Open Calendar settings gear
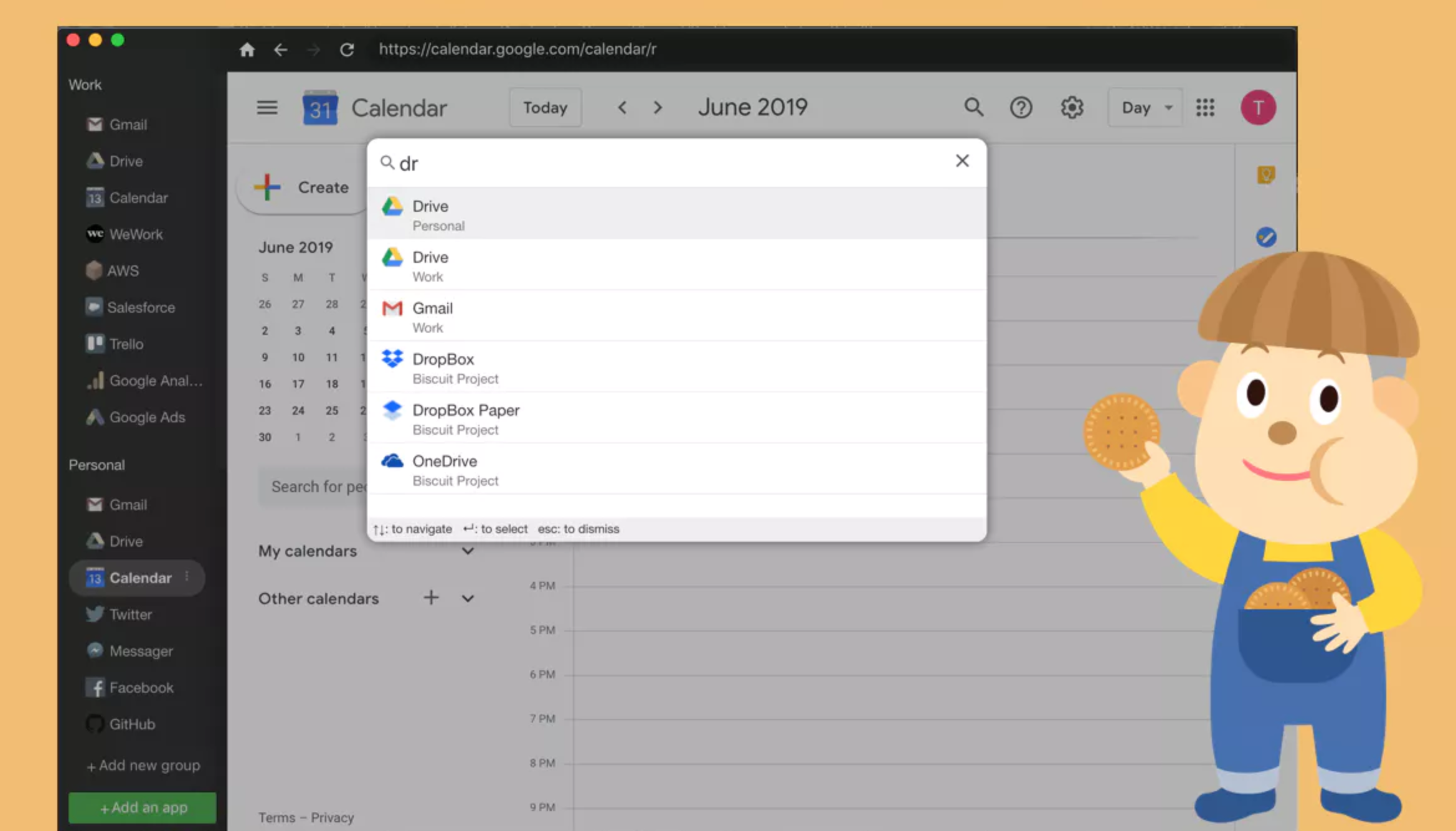This screenshot has height=831, width=1456. pyautogui.click(x=1072, y=108)
